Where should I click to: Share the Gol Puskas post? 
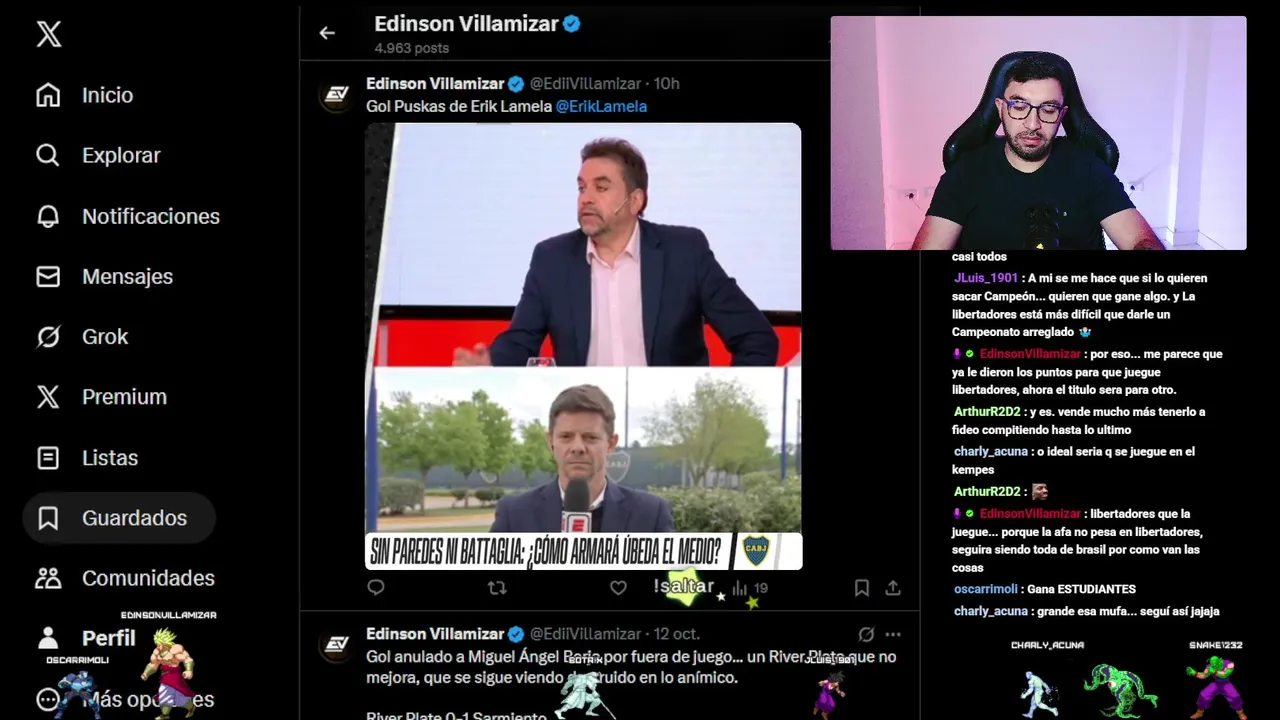(x=893, y=588)
